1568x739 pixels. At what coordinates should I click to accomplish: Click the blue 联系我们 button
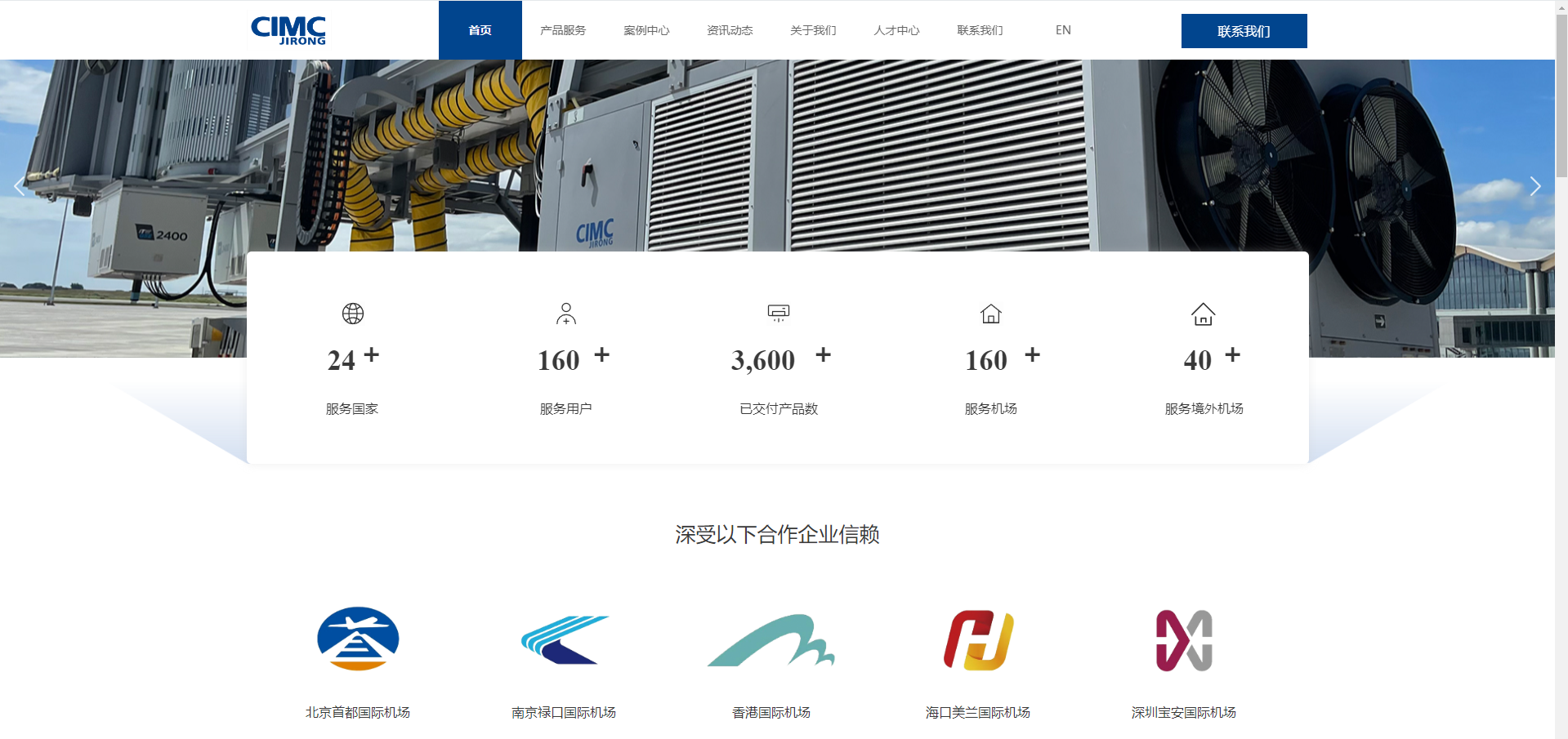[1244, 31]
